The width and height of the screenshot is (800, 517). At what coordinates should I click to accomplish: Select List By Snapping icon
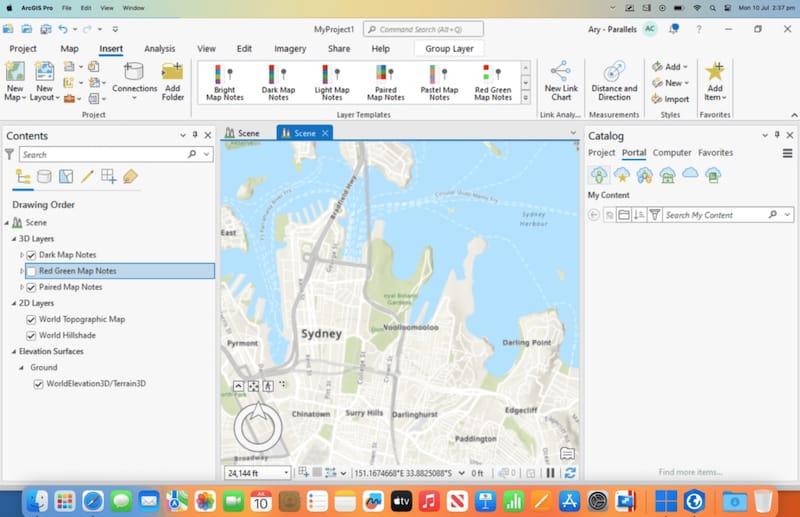108,177
